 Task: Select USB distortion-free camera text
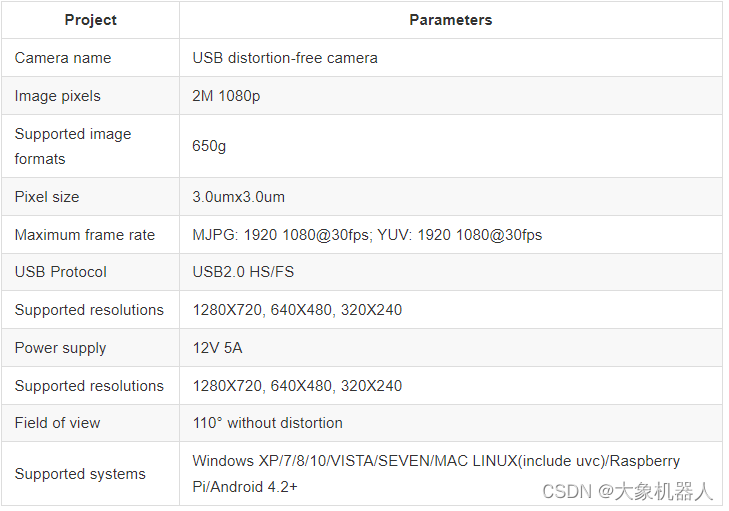click(285, 58)
